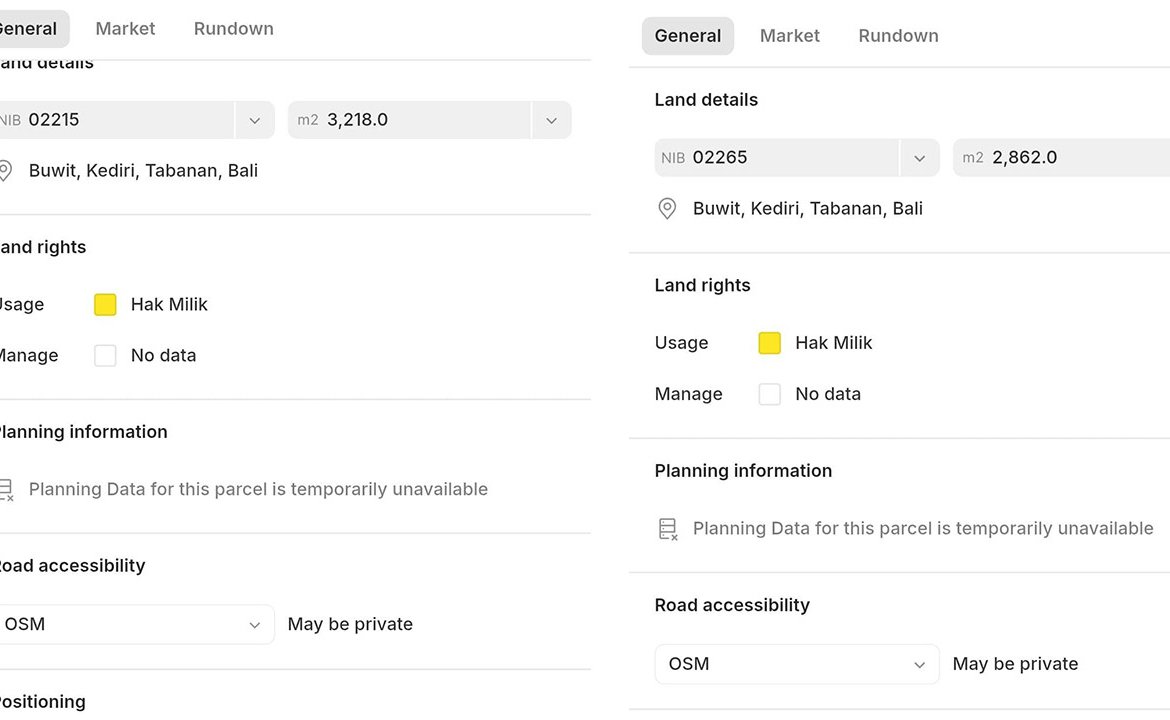Expand the NIB 02265 dropdown chevron
The height and width of the screenshot is (720, 1170).
(919, 158)
